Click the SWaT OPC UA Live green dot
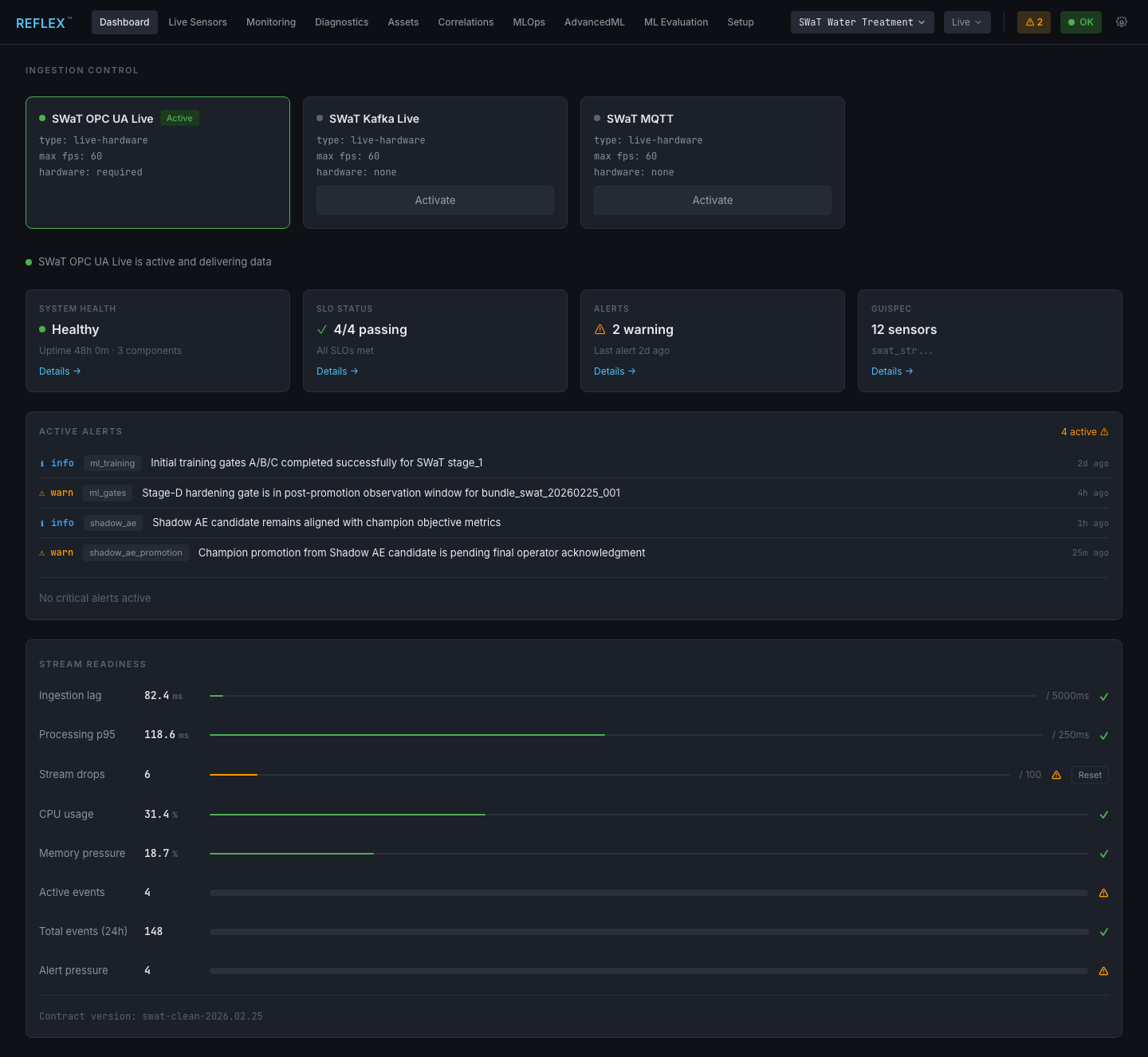 click(42, 118)
